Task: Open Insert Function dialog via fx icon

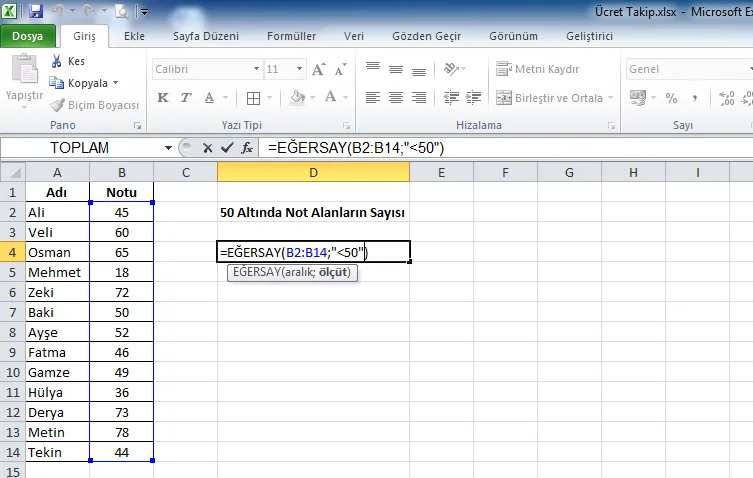Action: click(246, 147)
